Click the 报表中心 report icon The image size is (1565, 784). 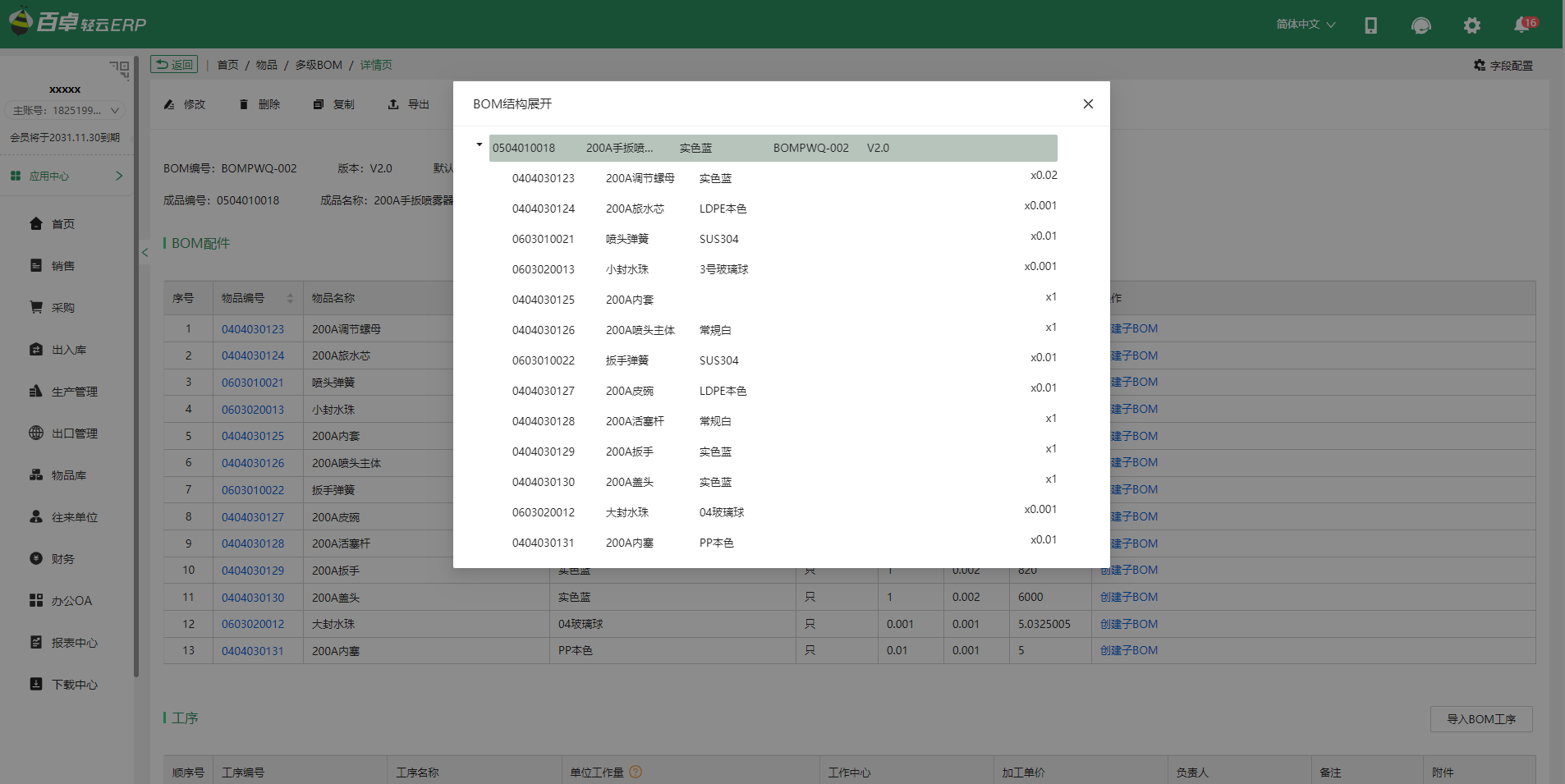coord(36,642)
